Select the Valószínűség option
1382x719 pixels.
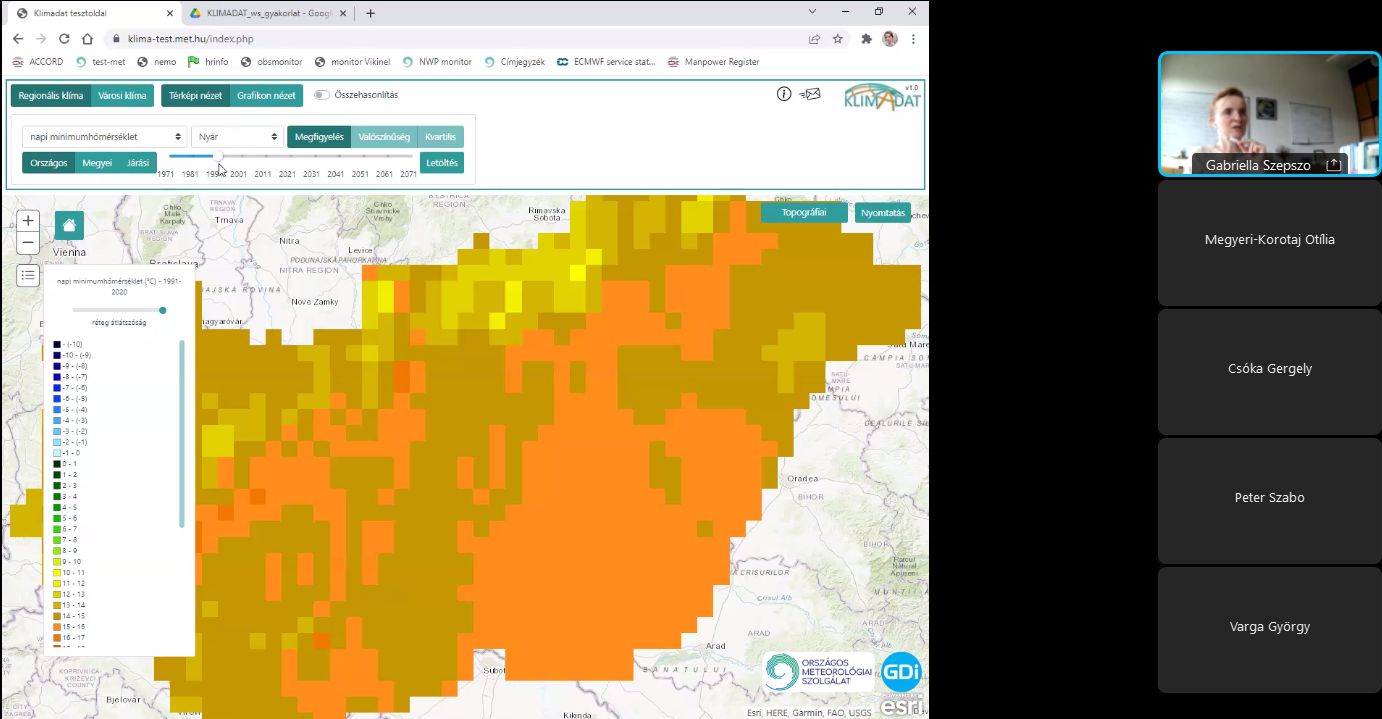[x=384, y=137]
